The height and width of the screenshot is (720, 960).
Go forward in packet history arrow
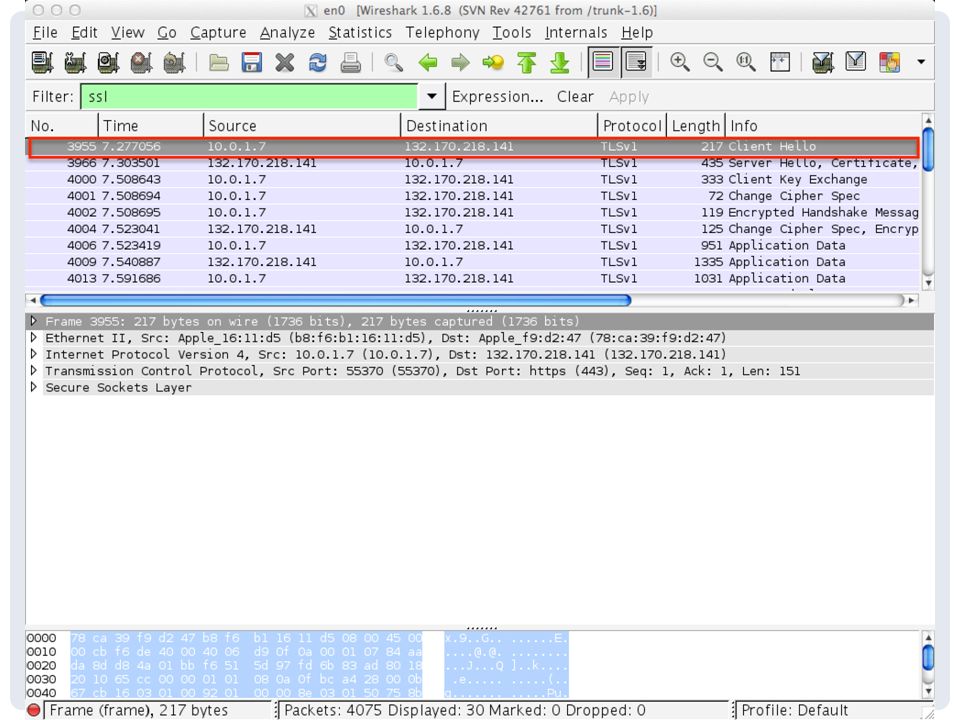(460, 62)
